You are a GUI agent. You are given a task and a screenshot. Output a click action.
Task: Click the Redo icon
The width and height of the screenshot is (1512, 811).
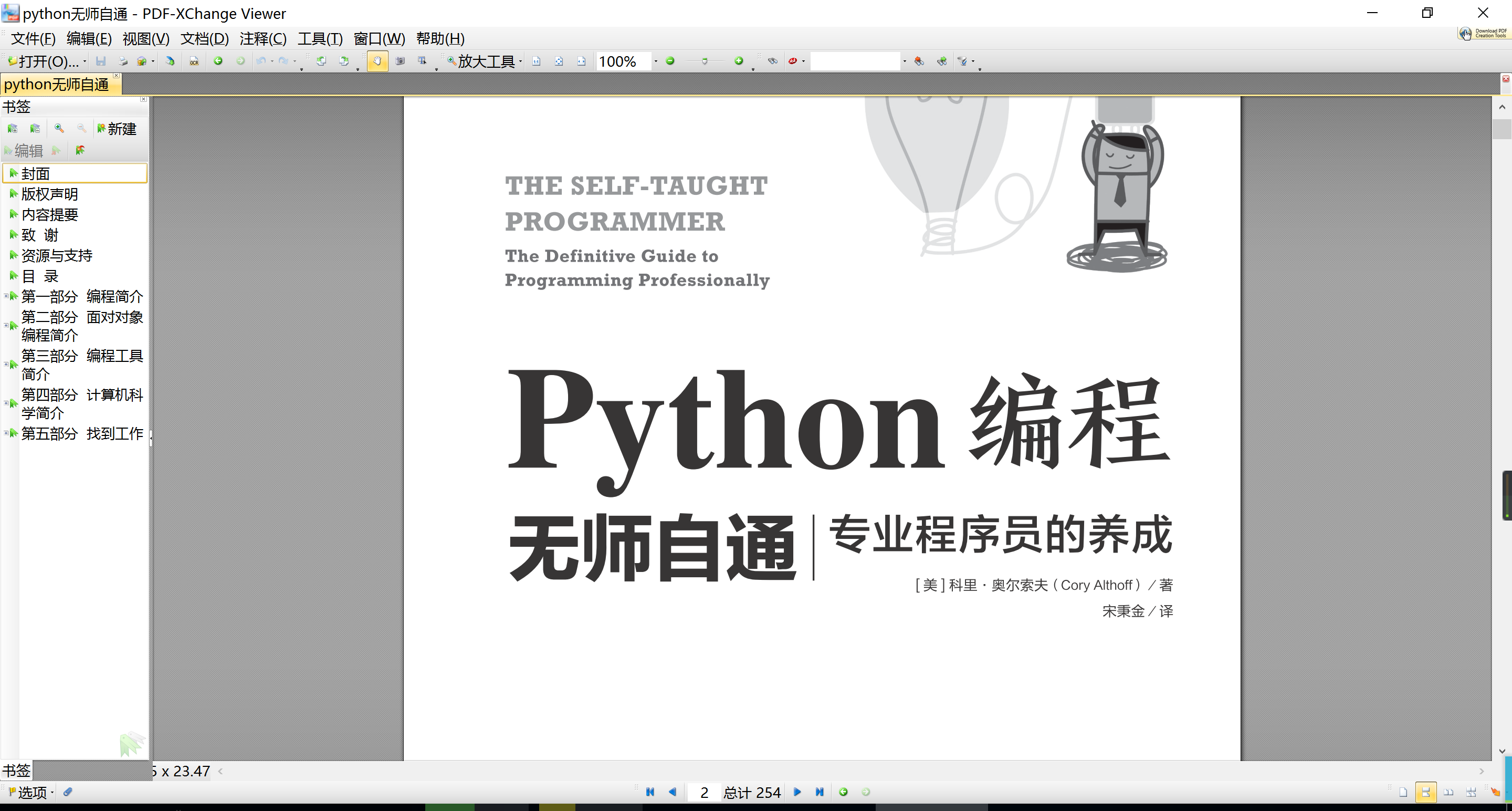coord(283,61)
